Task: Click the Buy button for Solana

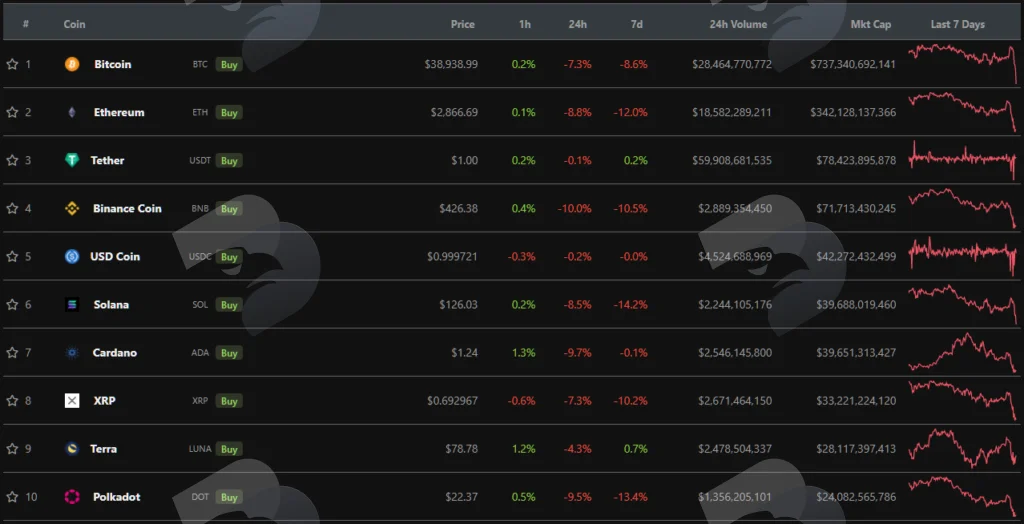Action: 229,305
